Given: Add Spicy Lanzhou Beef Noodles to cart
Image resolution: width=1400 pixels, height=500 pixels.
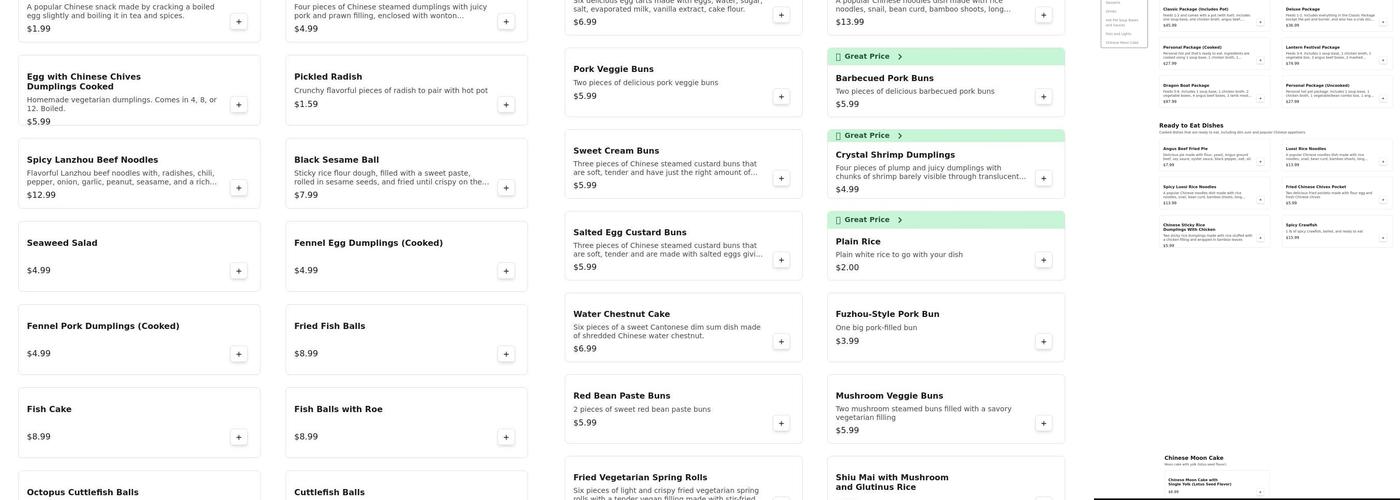Looking at the screenshot, I should [239, 188].
